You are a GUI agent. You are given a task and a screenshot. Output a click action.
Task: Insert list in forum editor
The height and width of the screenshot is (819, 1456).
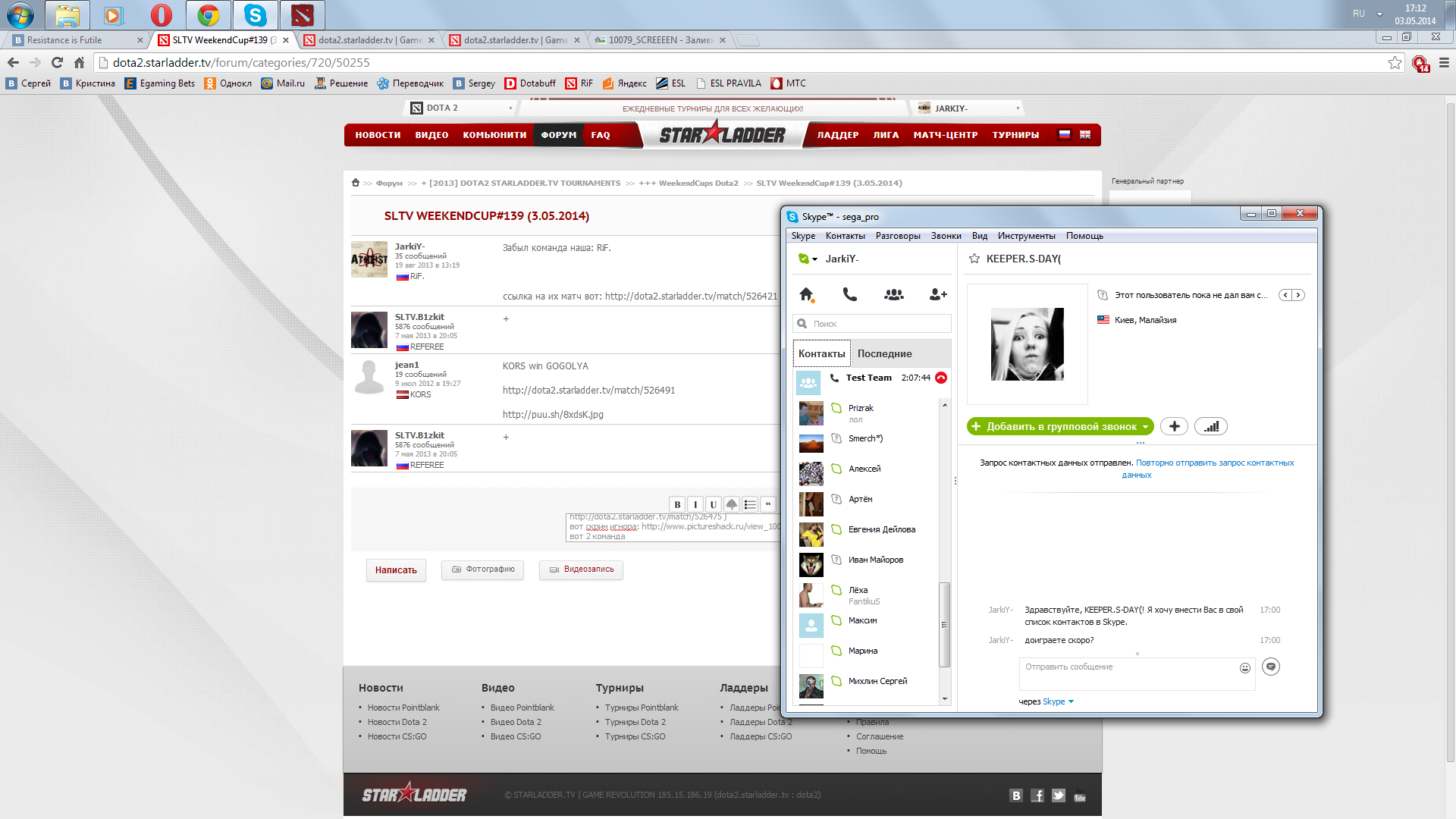pyautogui.click(x=750, y=504)
